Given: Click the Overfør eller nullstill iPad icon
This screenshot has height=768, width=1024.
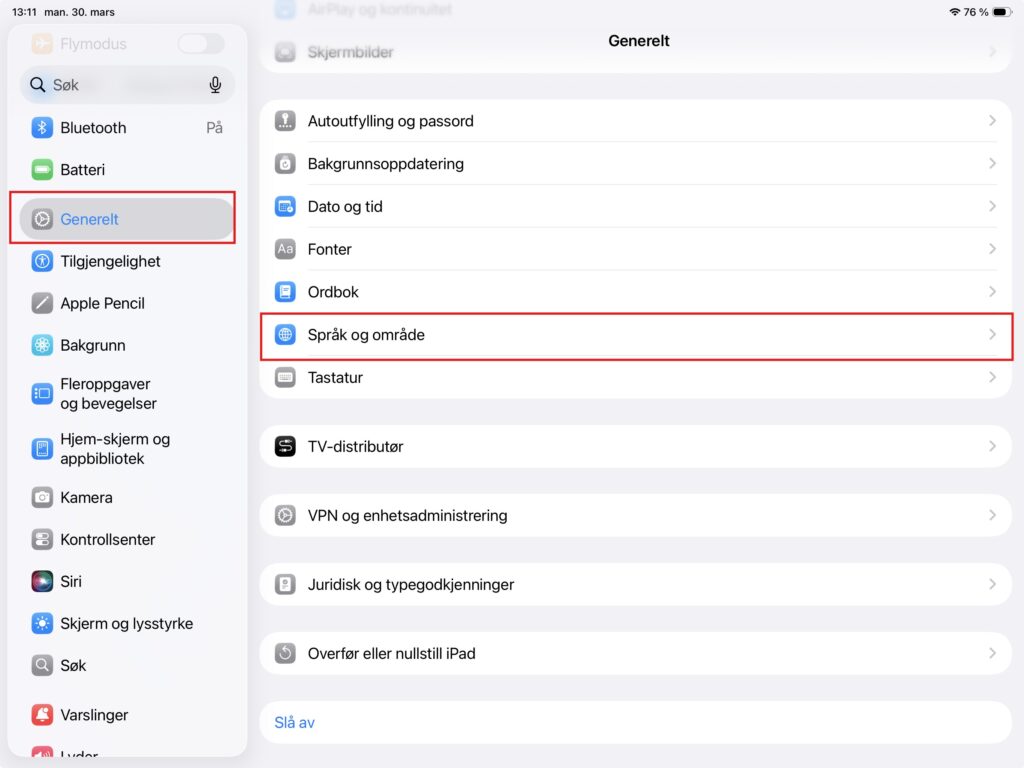Looking at the screenshot, I should (x=285, y=653).
